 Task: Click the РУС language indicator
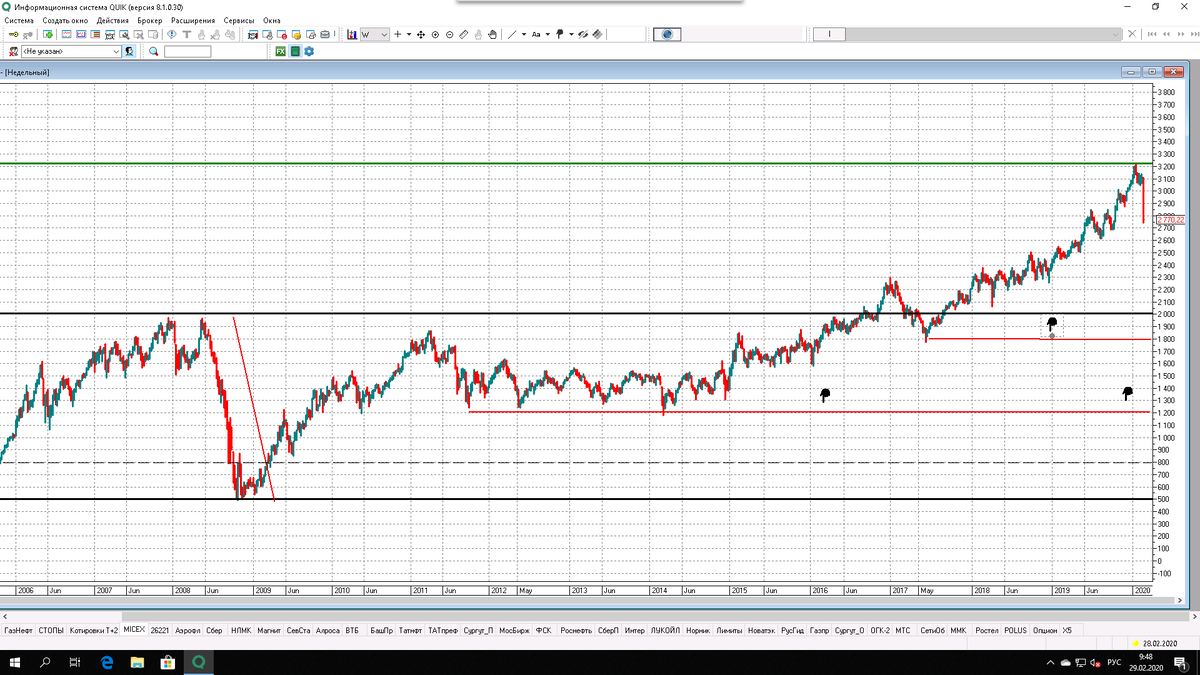click(x=1114, y=662)
